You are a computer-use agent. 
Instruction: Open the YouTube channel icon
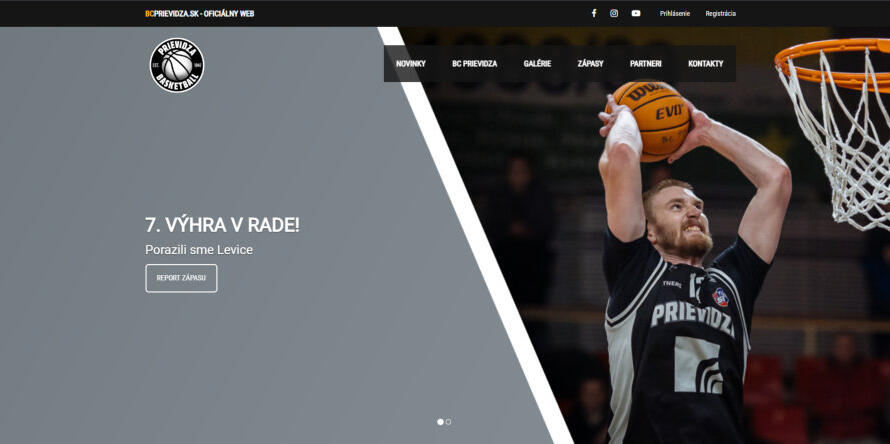[636, 13]
